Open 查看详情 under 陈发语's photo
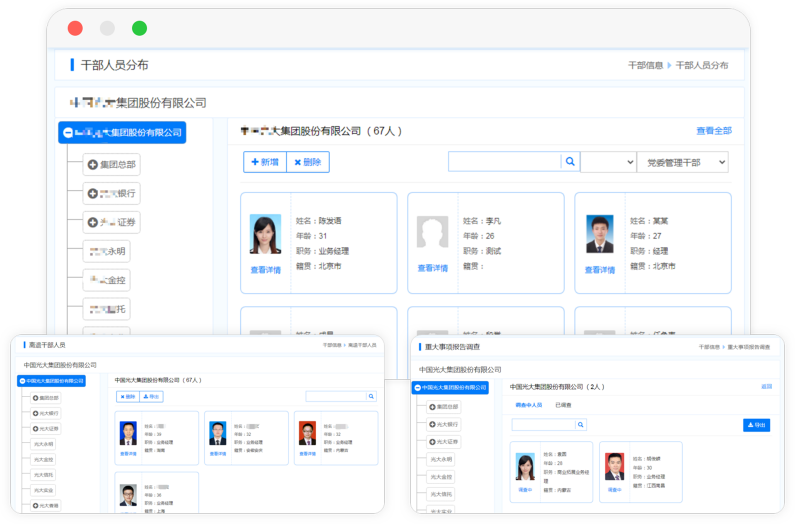795x524 pixels. [x=265, y=269]
